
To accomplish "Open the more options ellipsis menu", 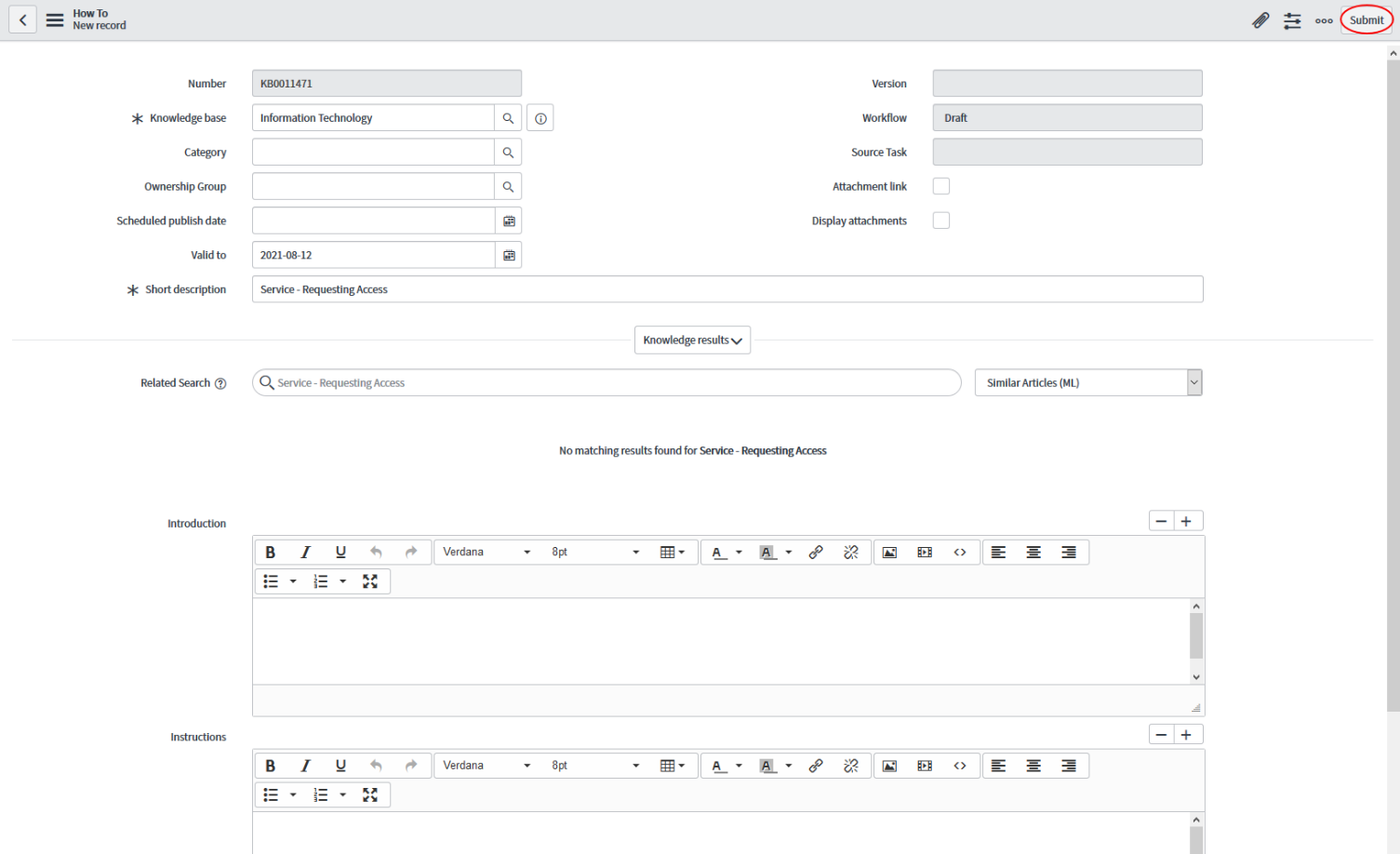I will [x=1323, y=20].
